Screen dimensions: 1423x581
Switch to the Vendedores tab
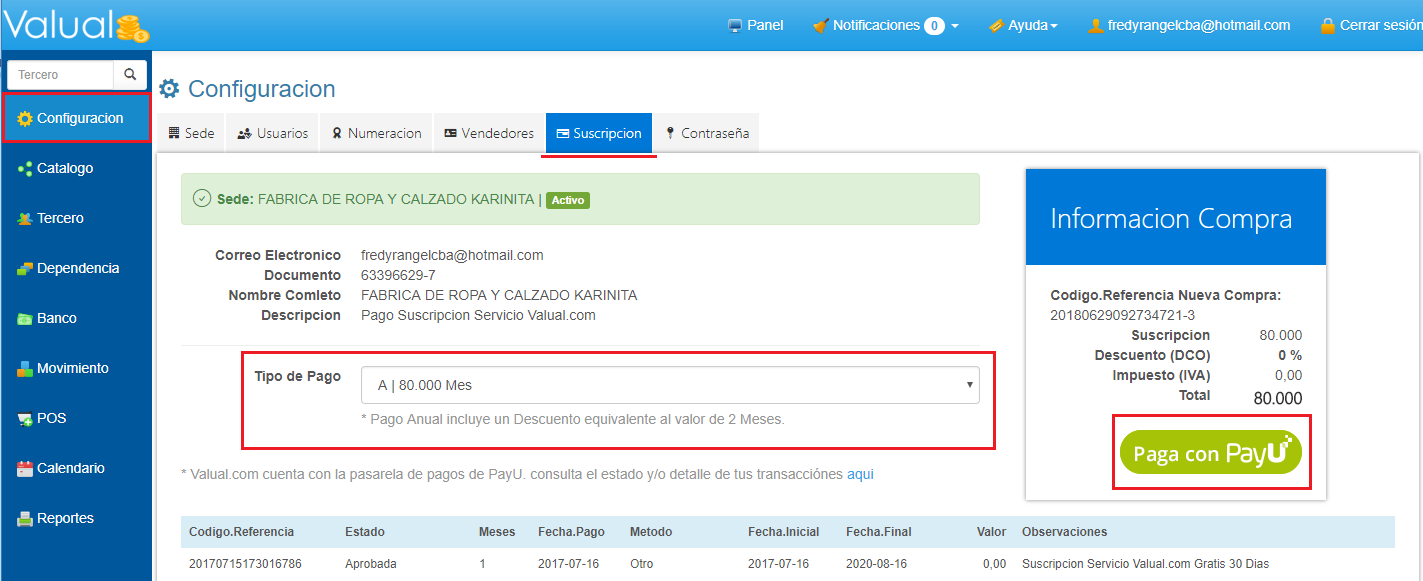click(x=488, y=133)
